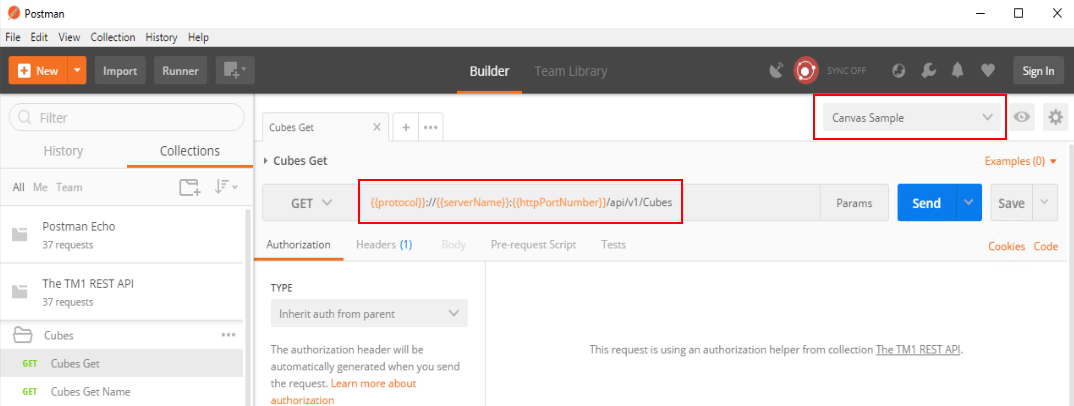Open the wrench settings icon in header
Screen dimensions: 1074x406
(927, 71)
